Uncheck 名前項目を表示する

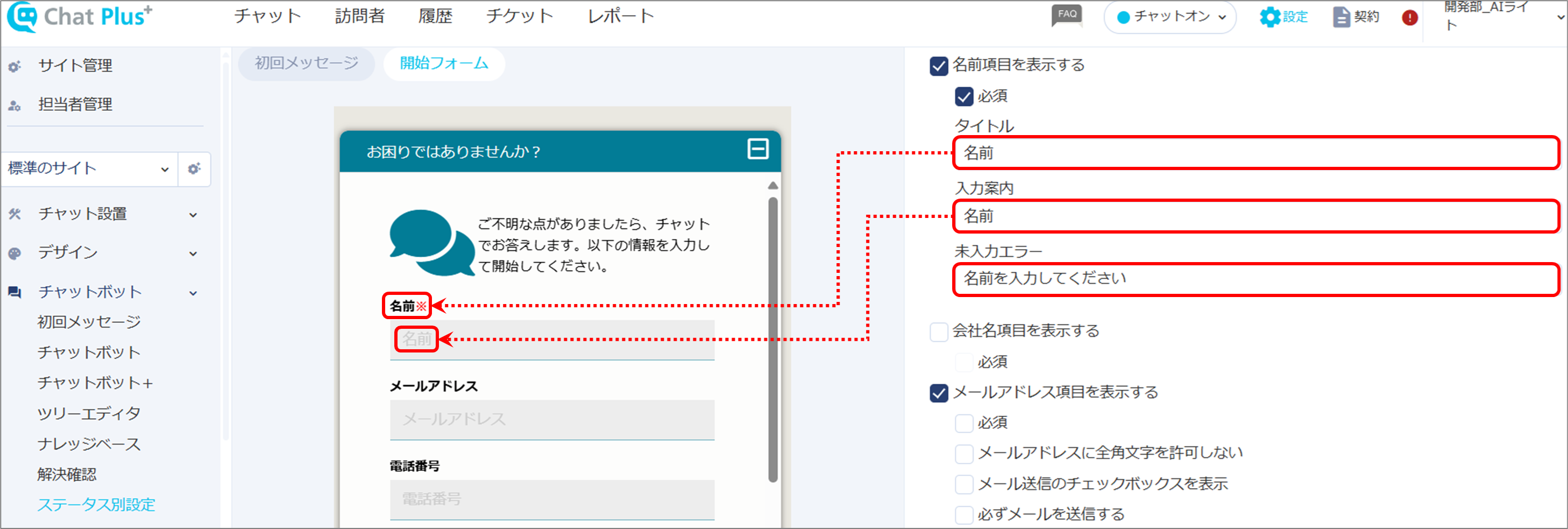click(x=939, y=66)
